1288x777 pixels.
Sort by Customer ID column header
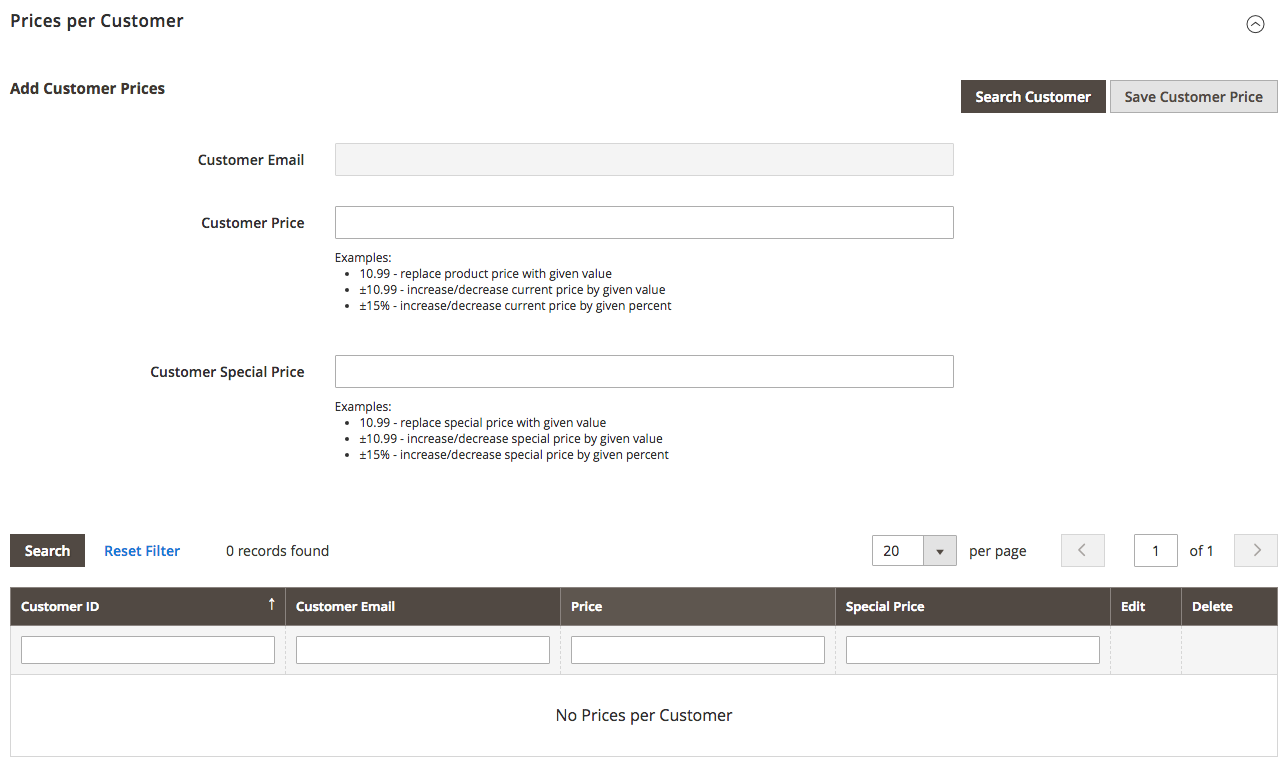click(x=148, y=607)
